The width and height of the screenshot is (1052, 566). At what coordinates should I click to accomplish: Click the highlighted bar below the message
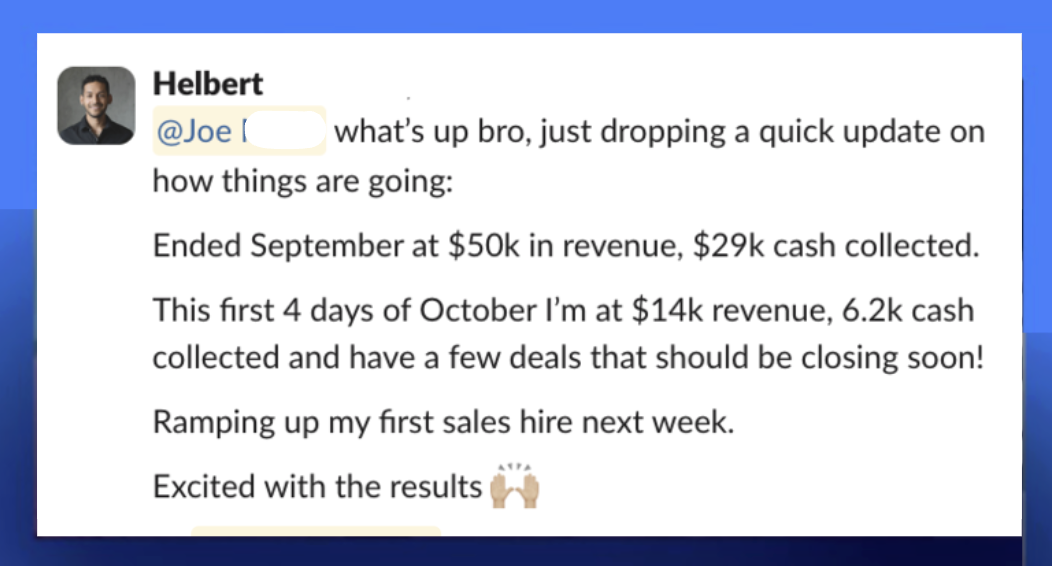[x=316, y=531]
